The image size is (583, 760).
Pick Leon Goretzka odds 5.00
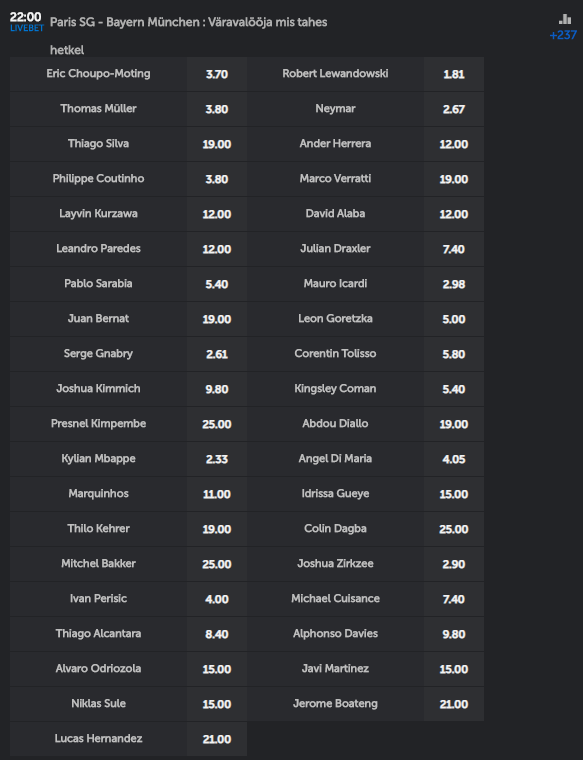coord(454,319)
